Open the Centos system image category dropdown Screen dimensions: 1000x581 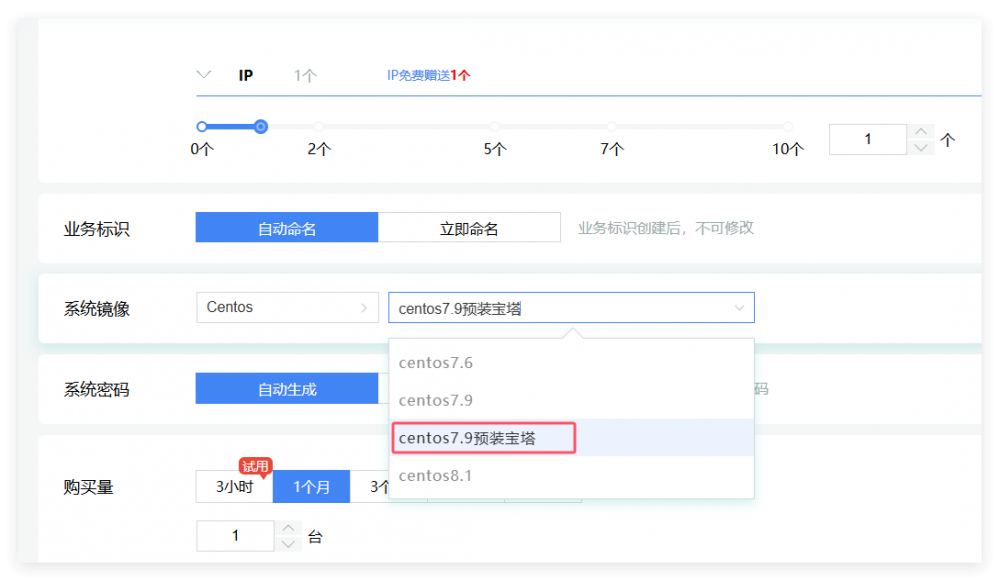[287, 307]
